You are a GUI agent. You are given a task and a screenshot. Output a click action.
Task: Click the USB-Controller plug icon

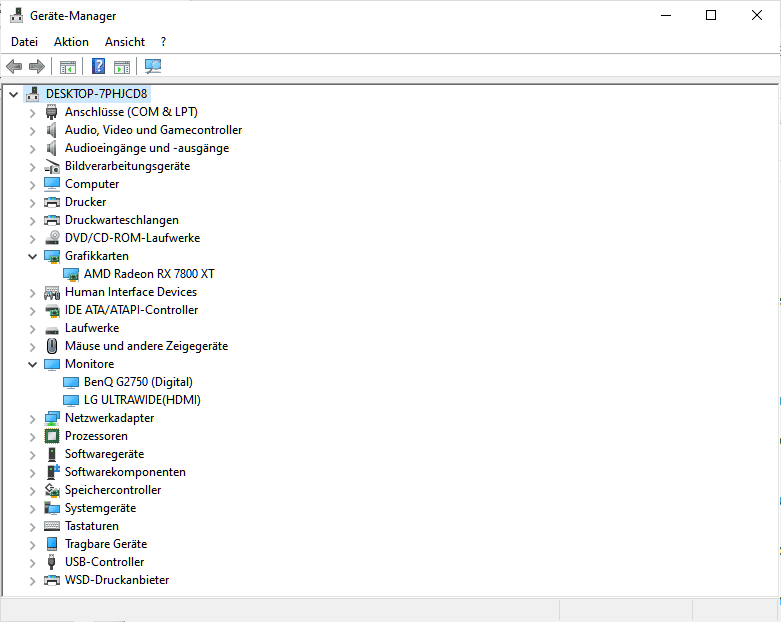[x=51, y=562]
